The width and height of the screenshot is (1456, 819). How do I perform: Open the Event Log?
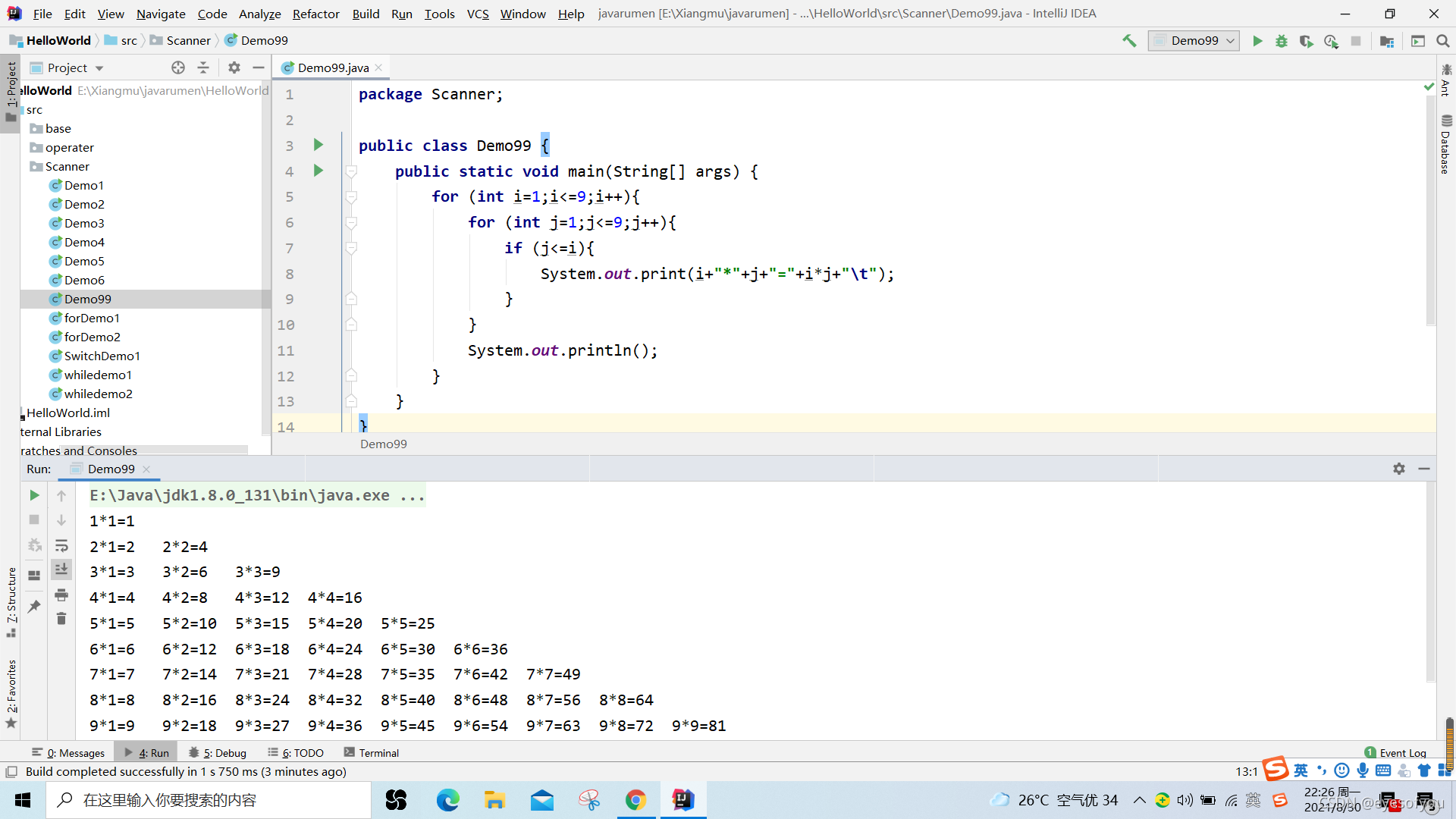click(x=1395, y=752)
